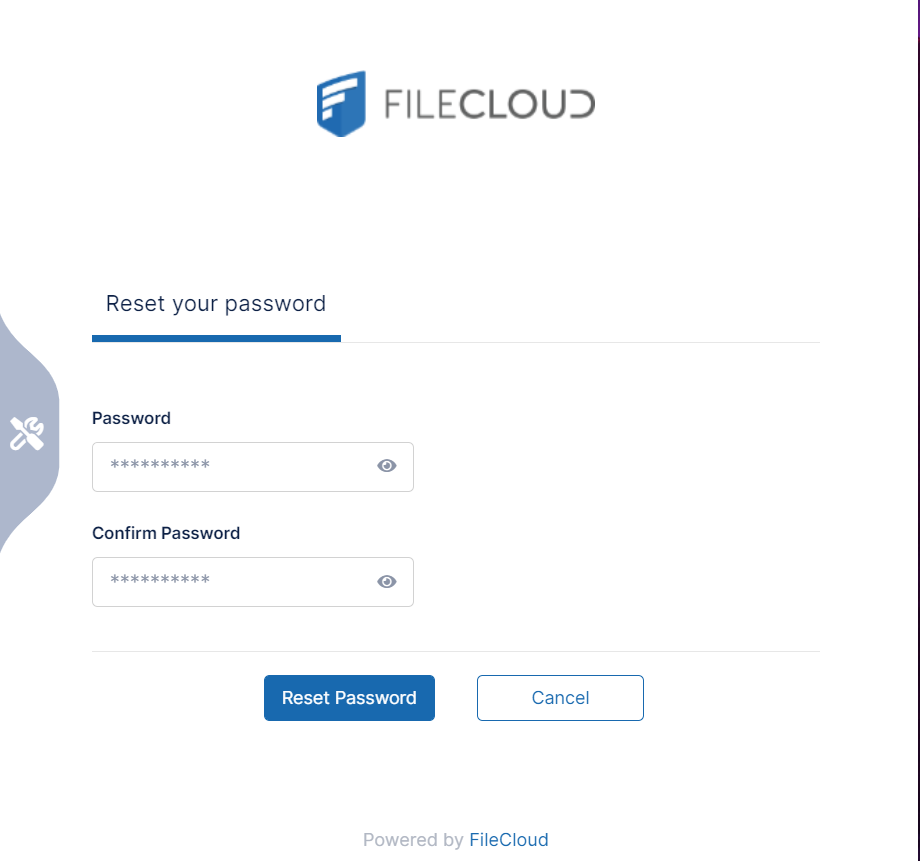Image resolution: width=920 pixels, height=861 pixels.
Task: Select the Reset your password tab
Action: point(216,304)
